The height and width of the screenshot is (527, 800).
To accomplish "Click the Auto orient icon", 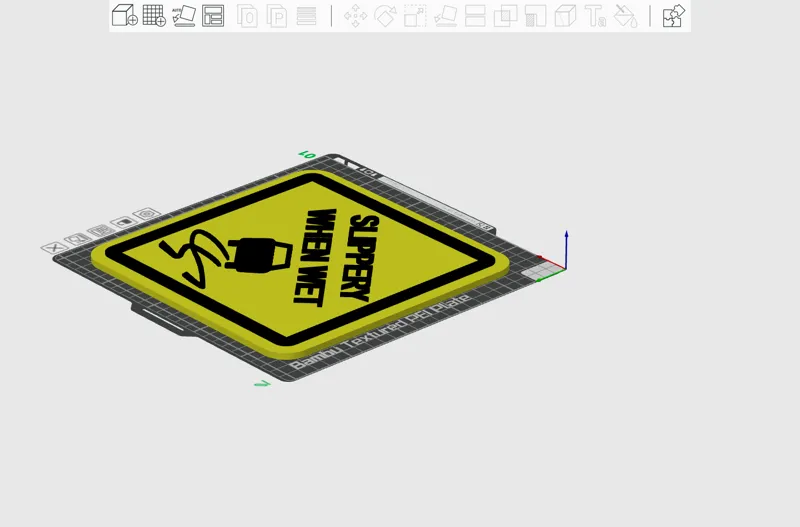I will click(x=184, y=15).
